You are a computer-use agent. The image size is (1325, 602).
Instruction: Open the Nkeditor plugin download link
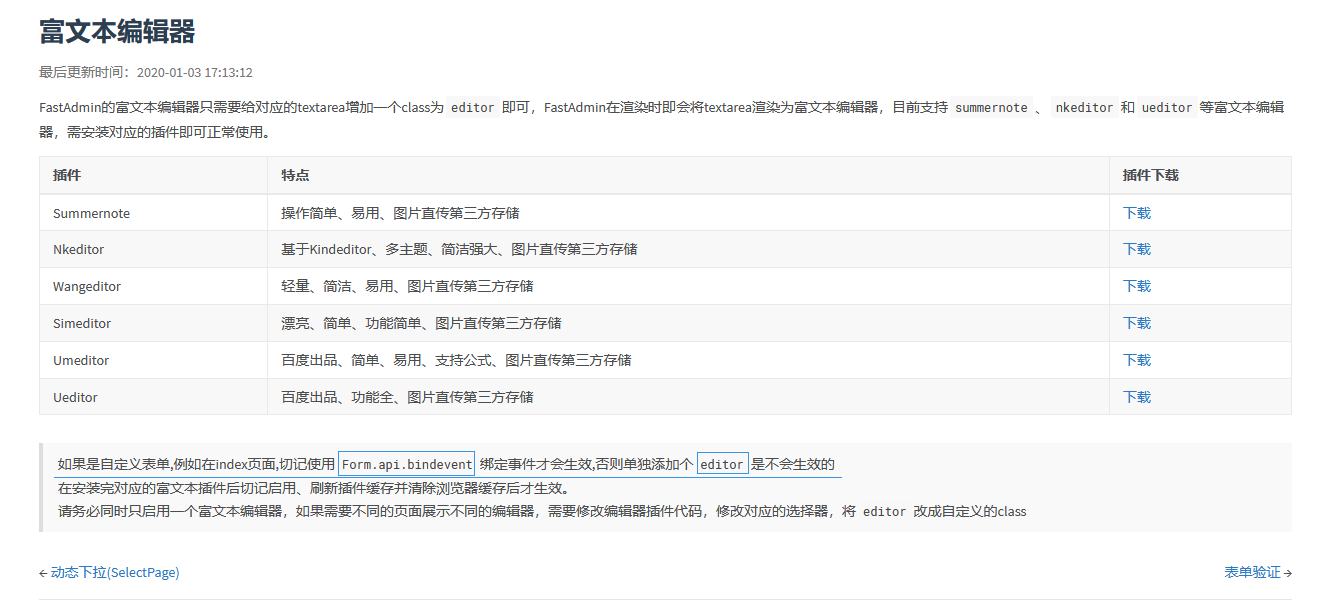(x=1136, y=249)
